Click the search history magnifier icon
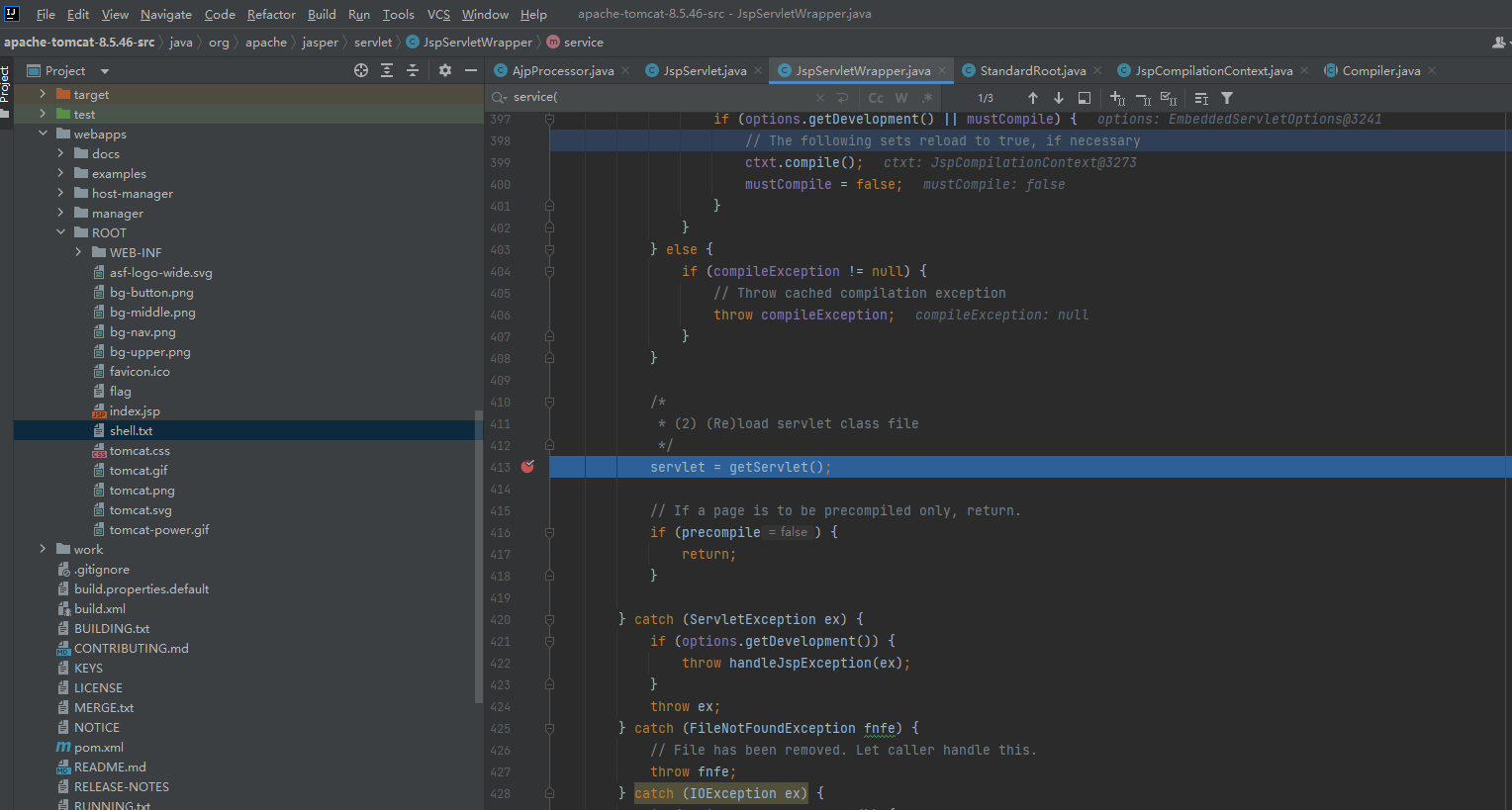Image resolution: width=1512 pixels, height=810 pixels. click(x=500, y=97)
